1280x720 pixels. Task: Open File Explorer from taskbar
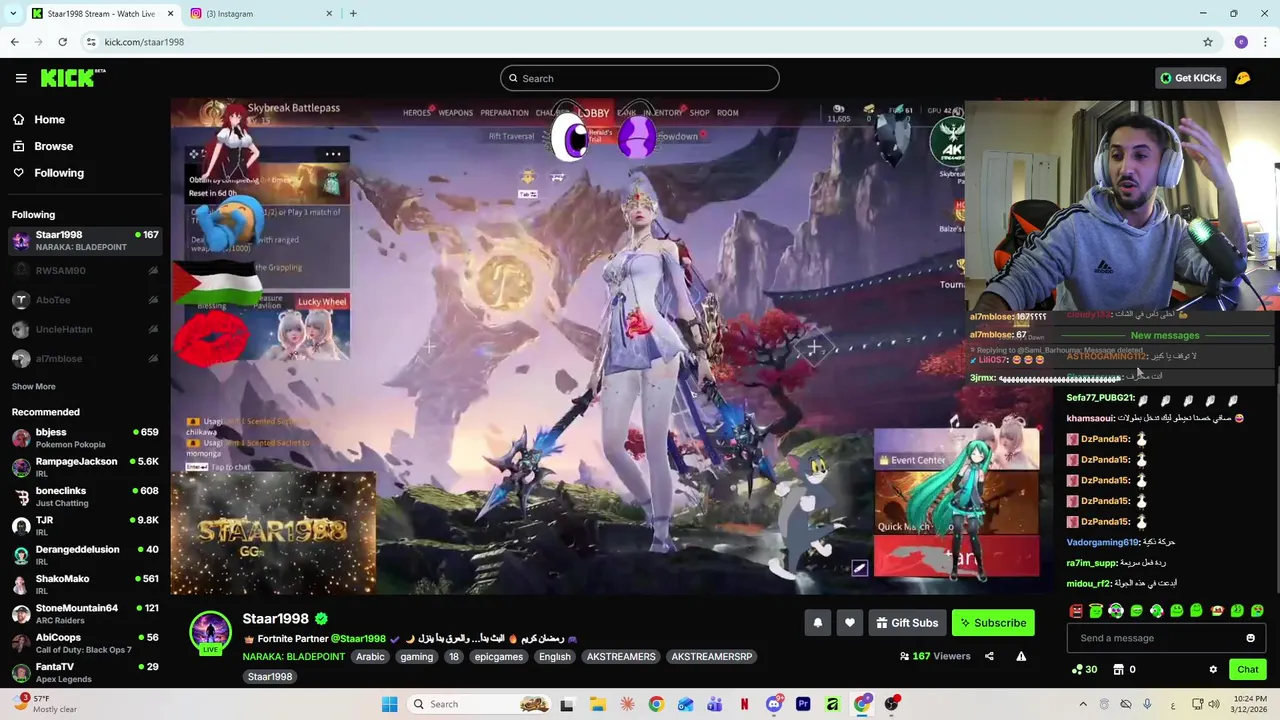pyautogui.click(x=597, y=704)
